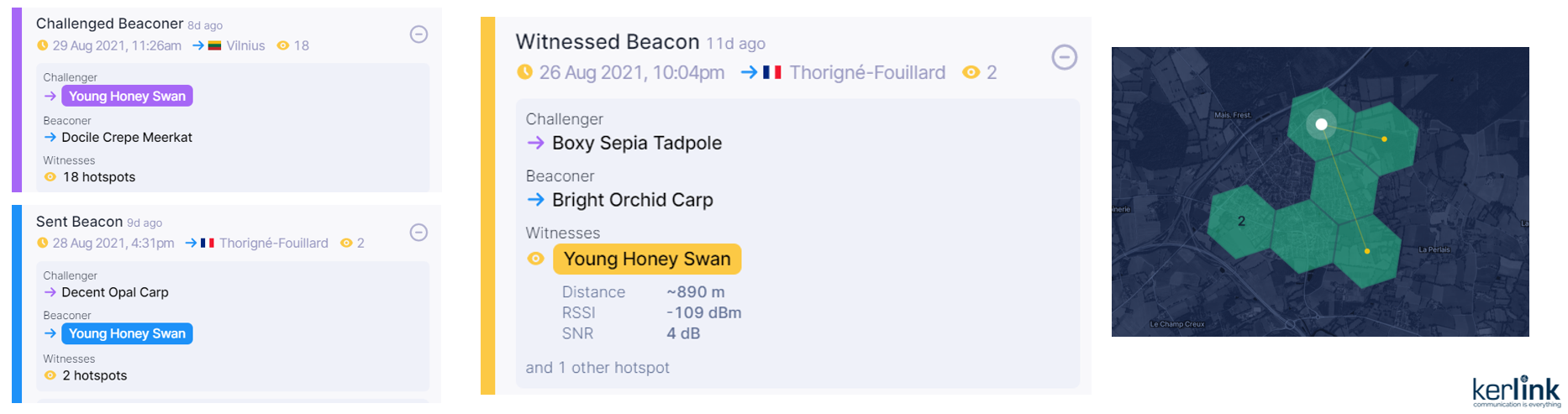Click the 18 hotspots witnesses eye icon
Viewport: 1568px width, 414px height.
50,177
